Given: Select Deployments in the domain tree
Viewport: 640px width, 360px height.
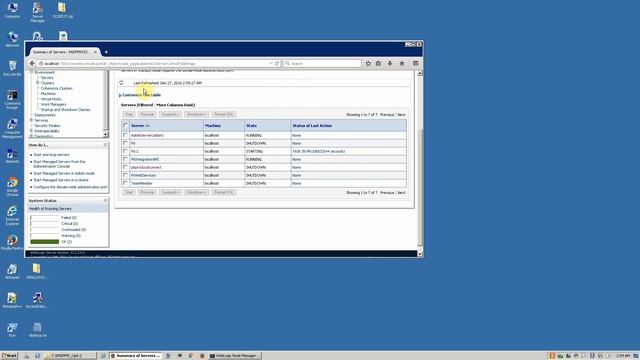Looking at the screenshot, I should click(45, 115).
